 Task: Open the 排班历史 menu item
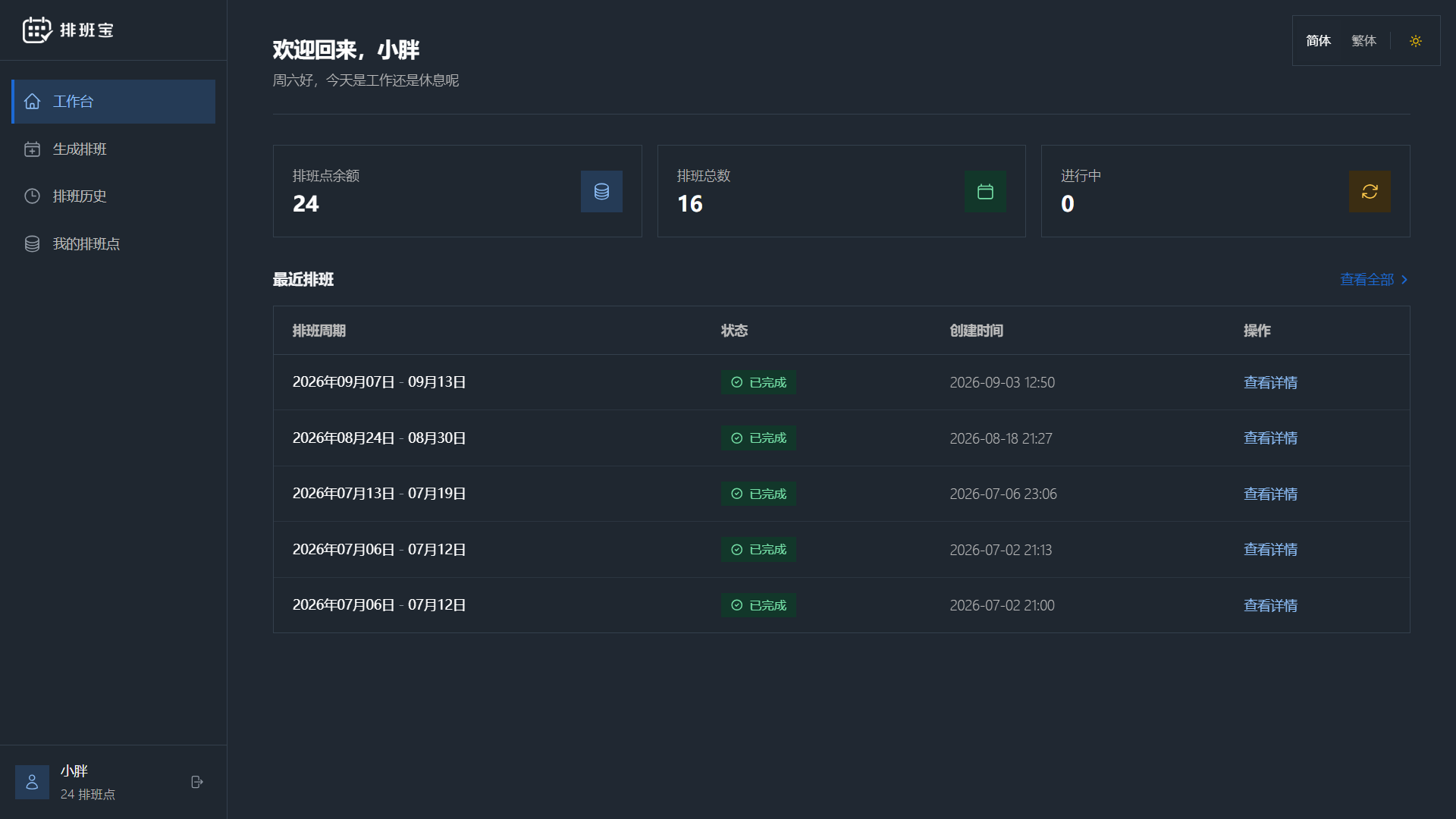(x=114, y=196)
